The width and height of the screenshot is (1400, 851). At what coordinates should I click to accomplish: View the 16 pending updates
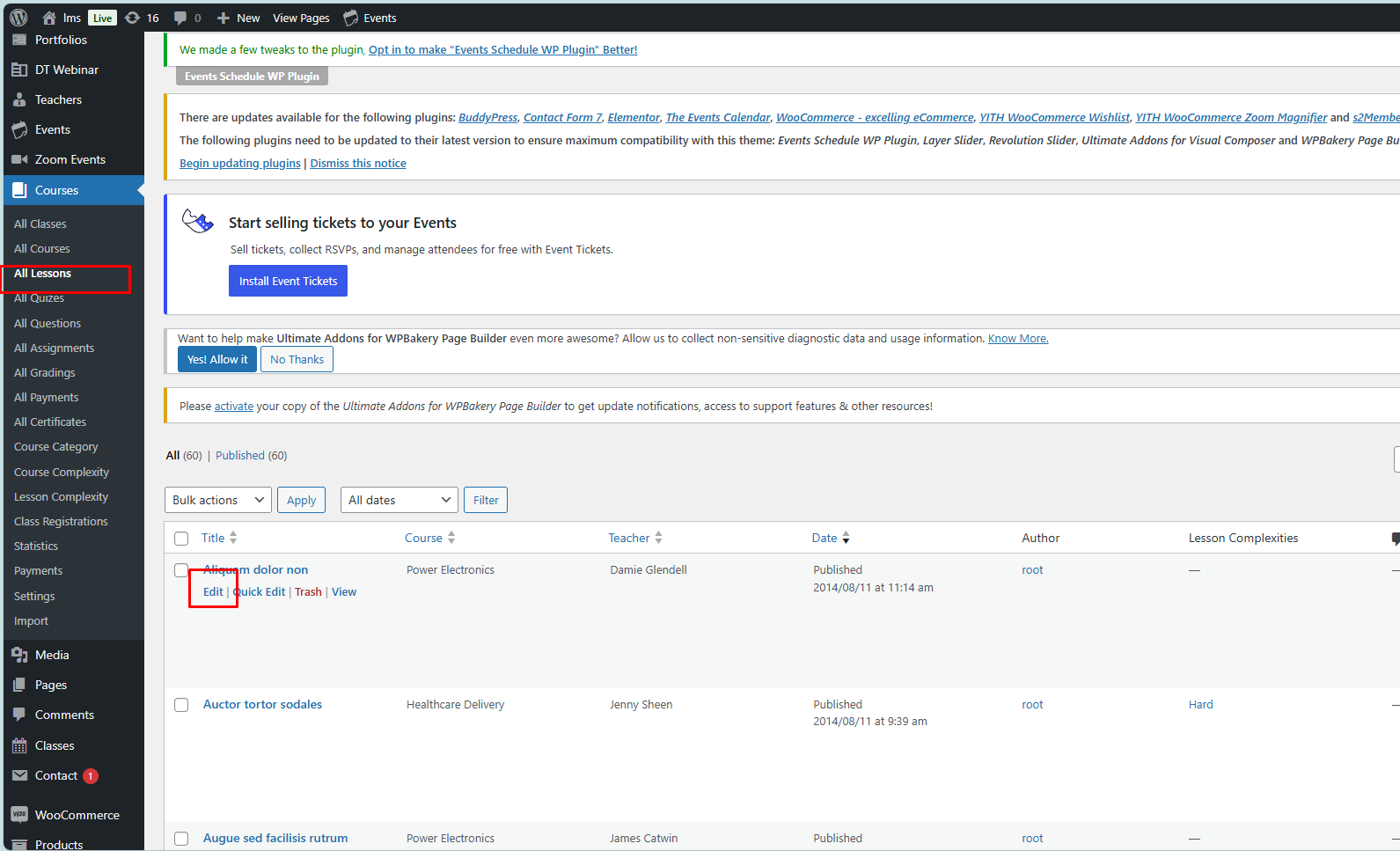click(142, 18)
